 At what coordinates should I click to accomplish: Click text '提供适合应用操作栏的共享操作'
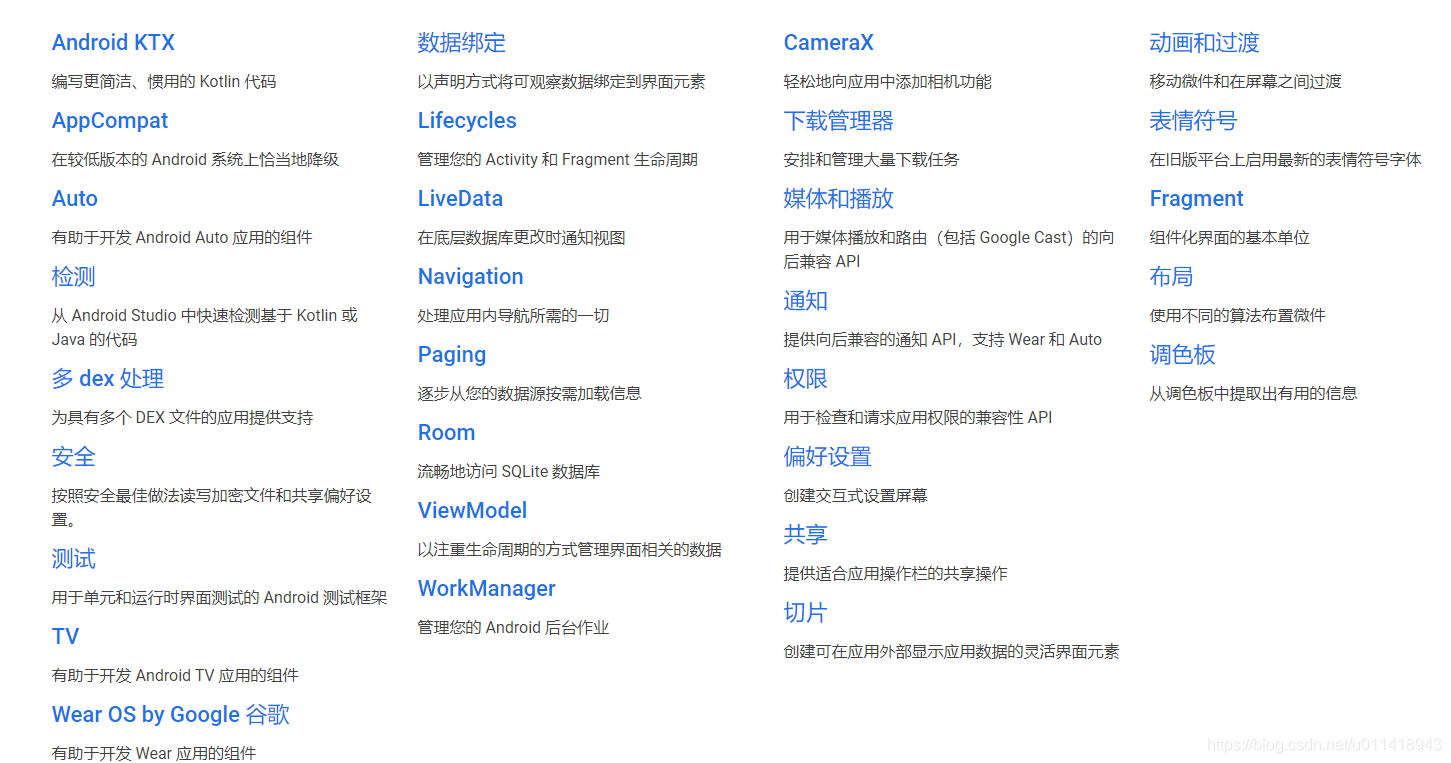coord(896,574)
